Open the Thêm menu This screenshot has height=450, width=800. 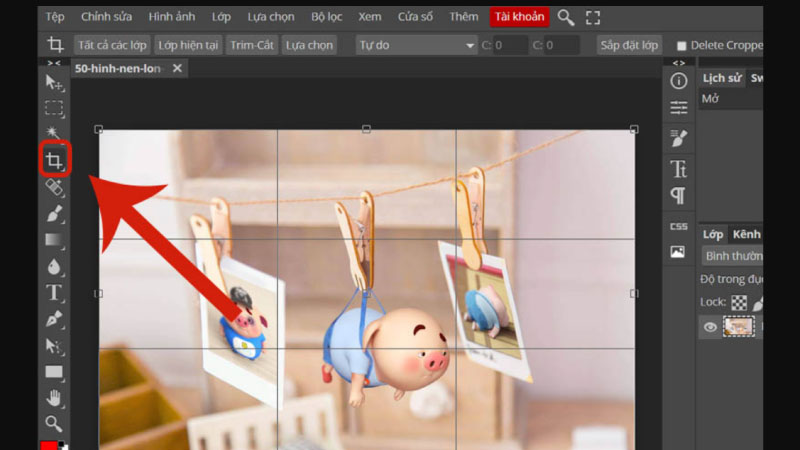[464, 17]
